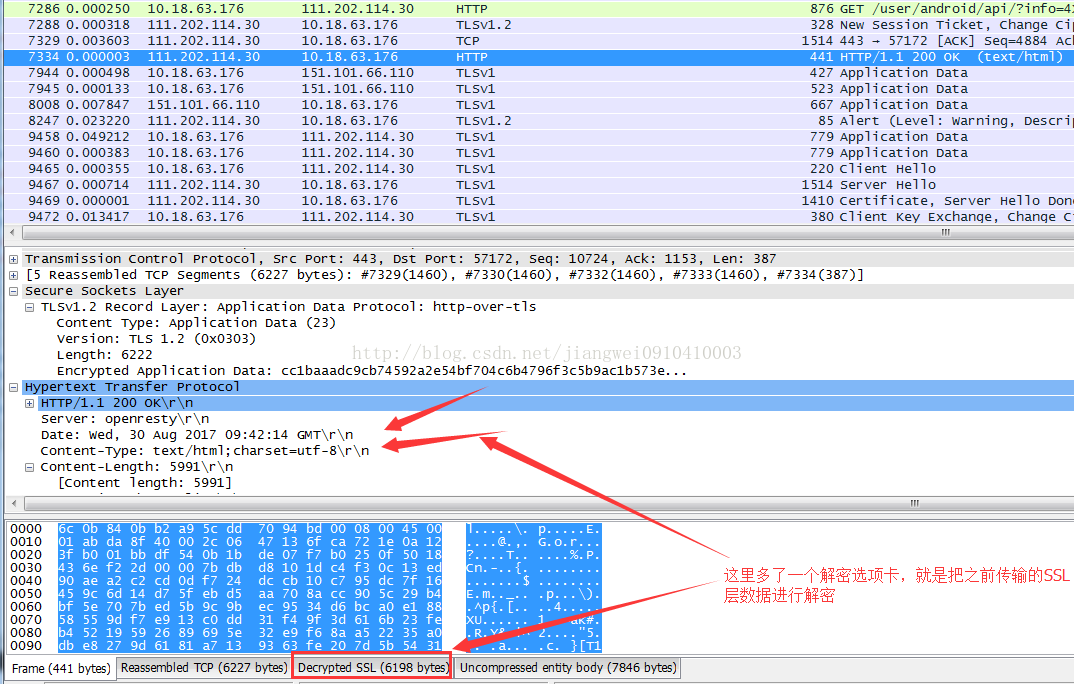Select packet 9467 Server Hello row
The image size is (1074, 684).
click(539, 185)
